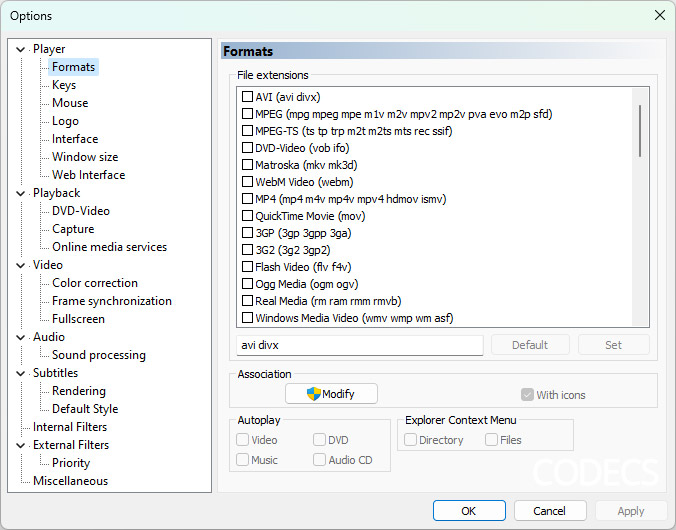Toggle Windows Media Video extension checkbox
676x530 pixels.
247,318
